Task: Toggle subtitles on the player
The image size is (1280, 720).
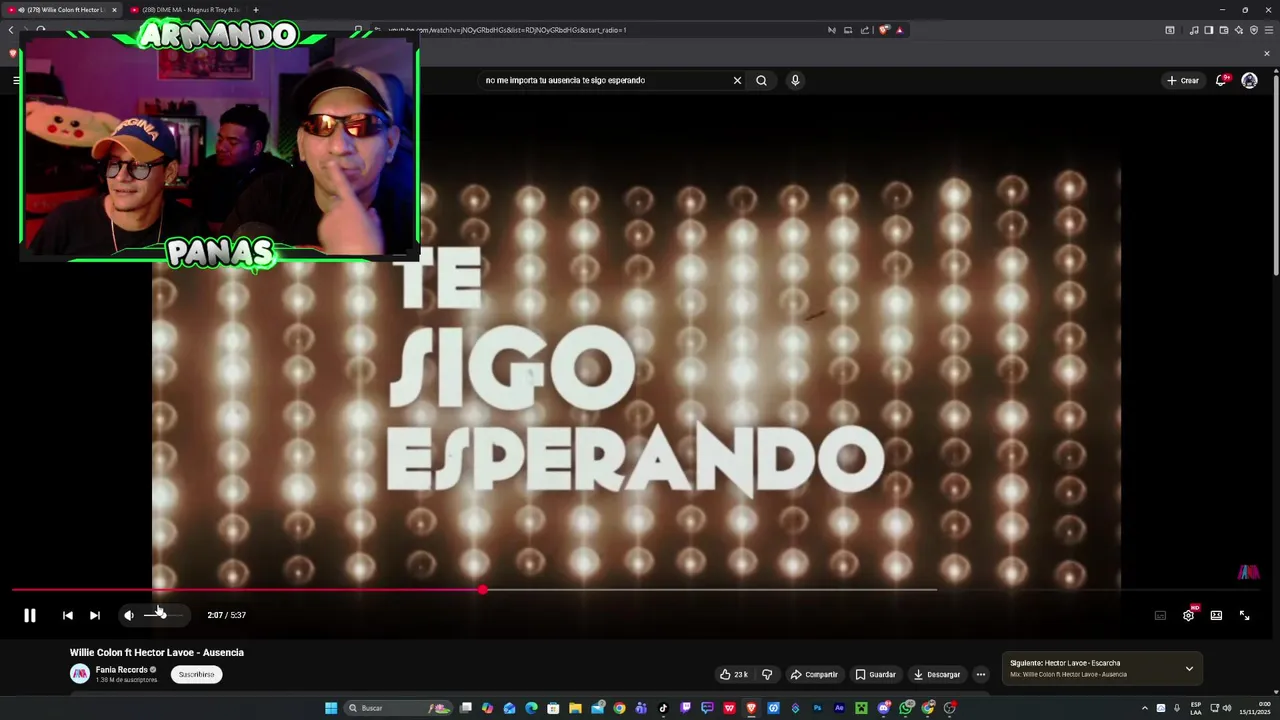Action: (x=1160, y=616)
